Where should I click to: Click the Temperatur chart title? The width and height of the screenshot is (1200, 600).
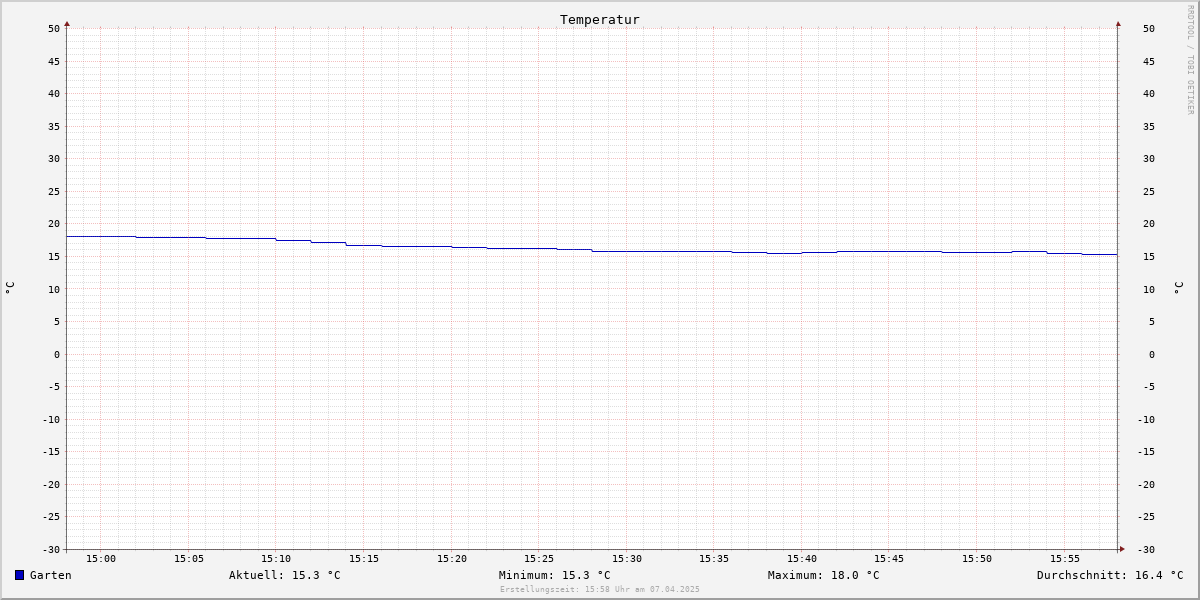pos(600,19)
